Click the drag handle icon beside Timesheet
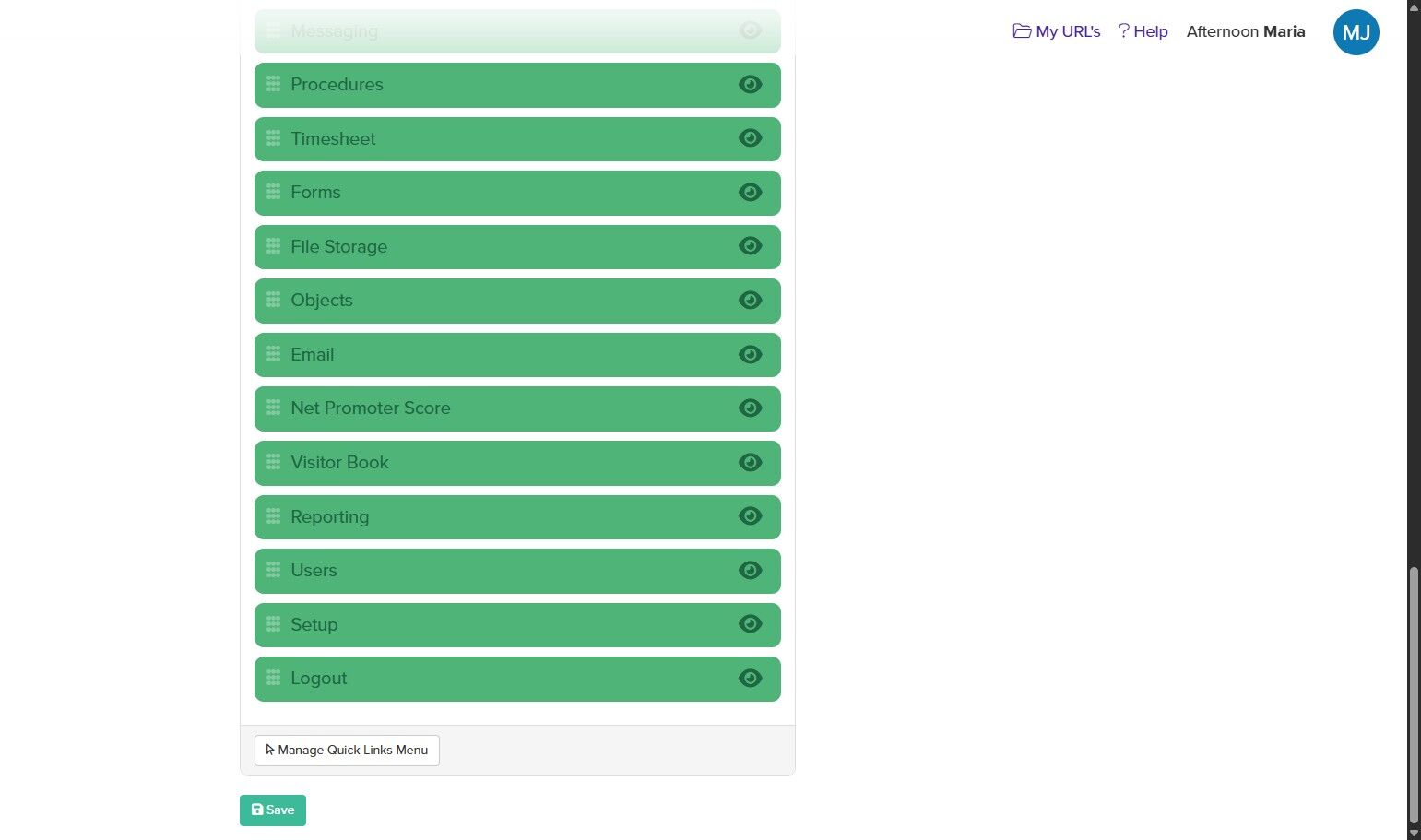Image resolution: width=1421 pixels, height=840 pixels. pyautogui.click(x=273, y=138)
